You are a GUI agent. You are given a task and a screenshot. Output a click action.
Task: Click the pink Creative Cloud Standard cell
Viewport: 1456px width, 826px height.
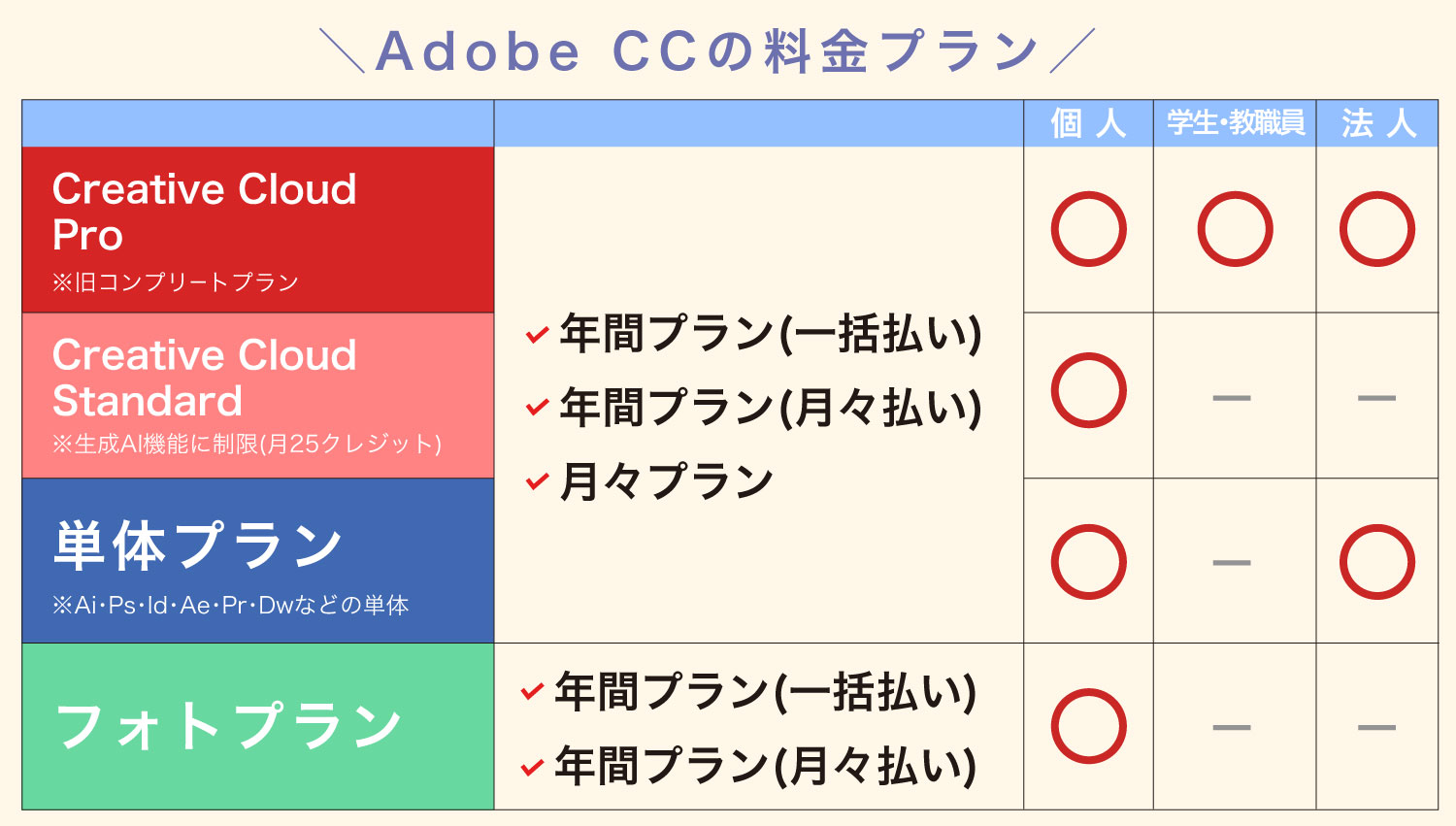[258, 395]
